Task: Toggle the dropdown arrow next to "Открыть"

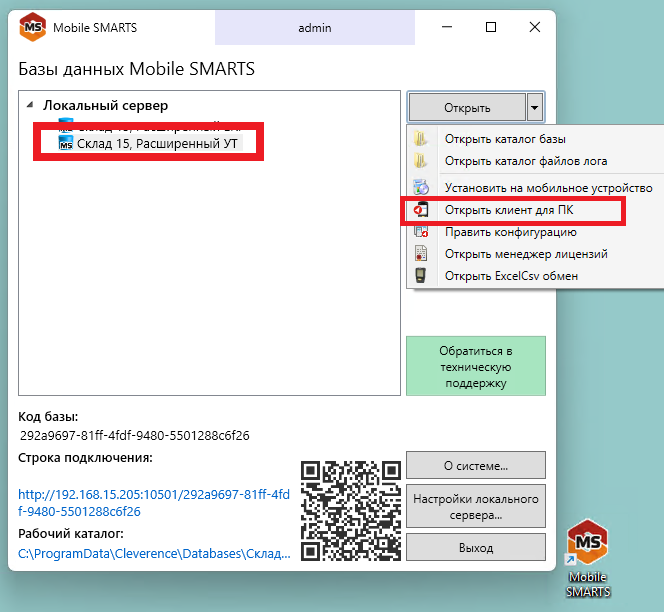Action: pos(535,107)
